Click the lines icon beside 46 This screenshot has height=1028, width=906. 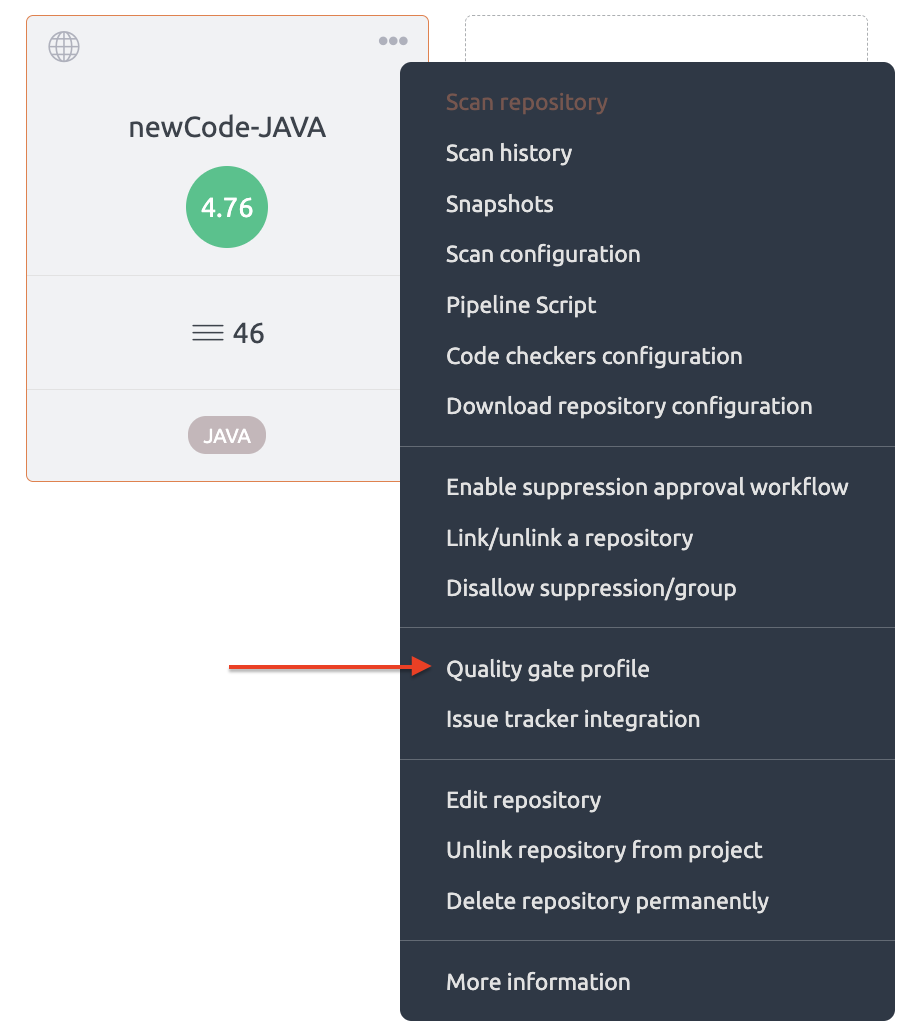(x=207, y=333)
